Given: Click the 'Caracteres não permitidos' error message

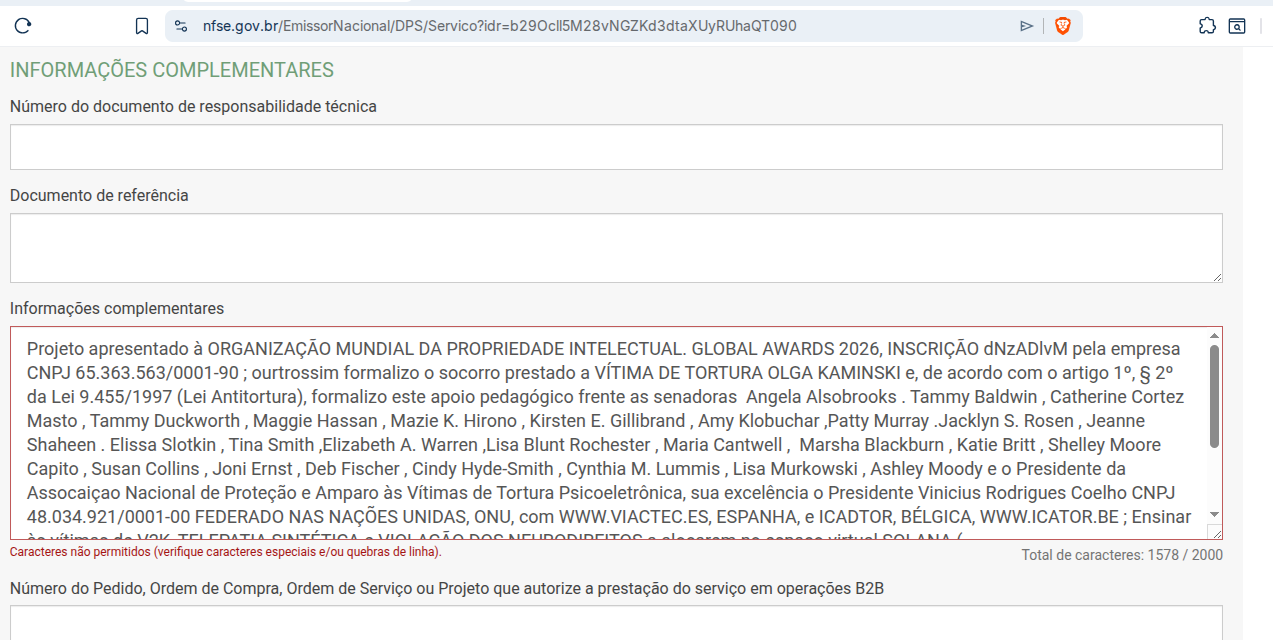Looking at the screenshot, I should coord(225,552).
